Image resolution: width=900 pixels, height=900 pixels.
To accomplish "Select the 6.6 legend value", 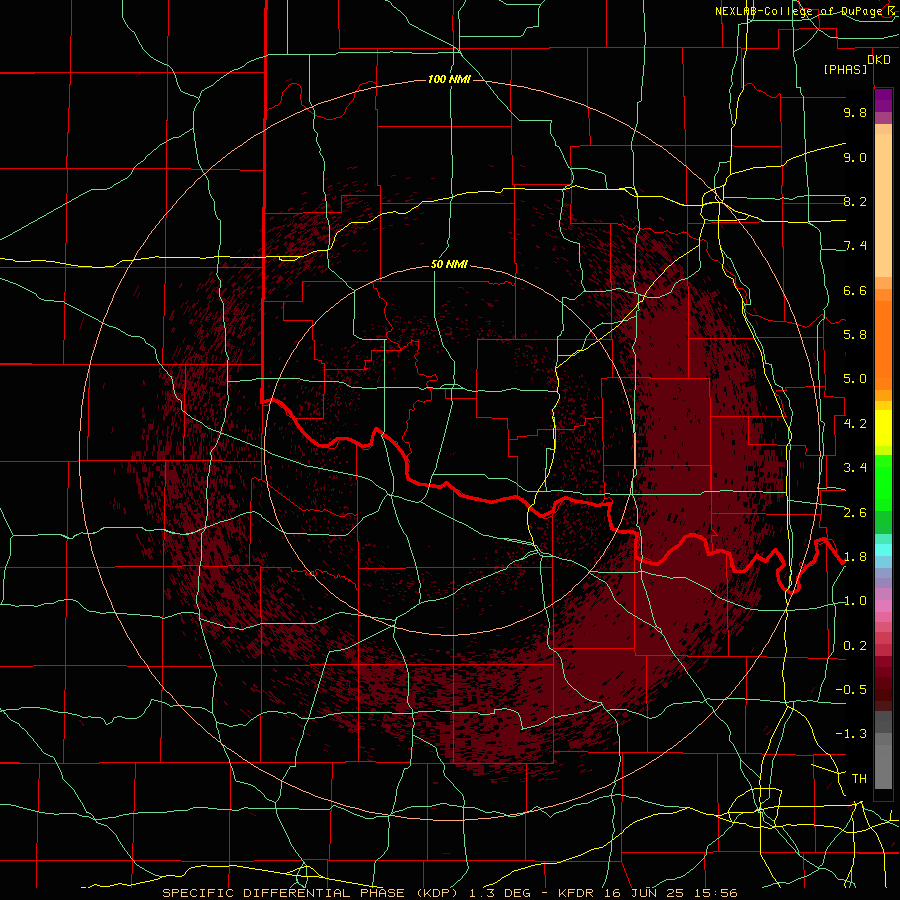I will [x=855, y=290].
